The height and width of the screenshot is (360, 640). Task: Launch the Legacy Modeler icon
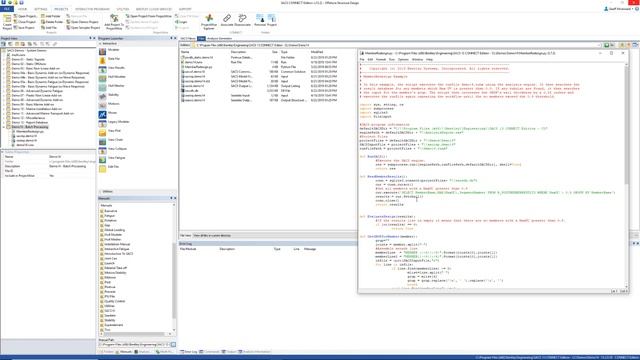tap(102, 123)
